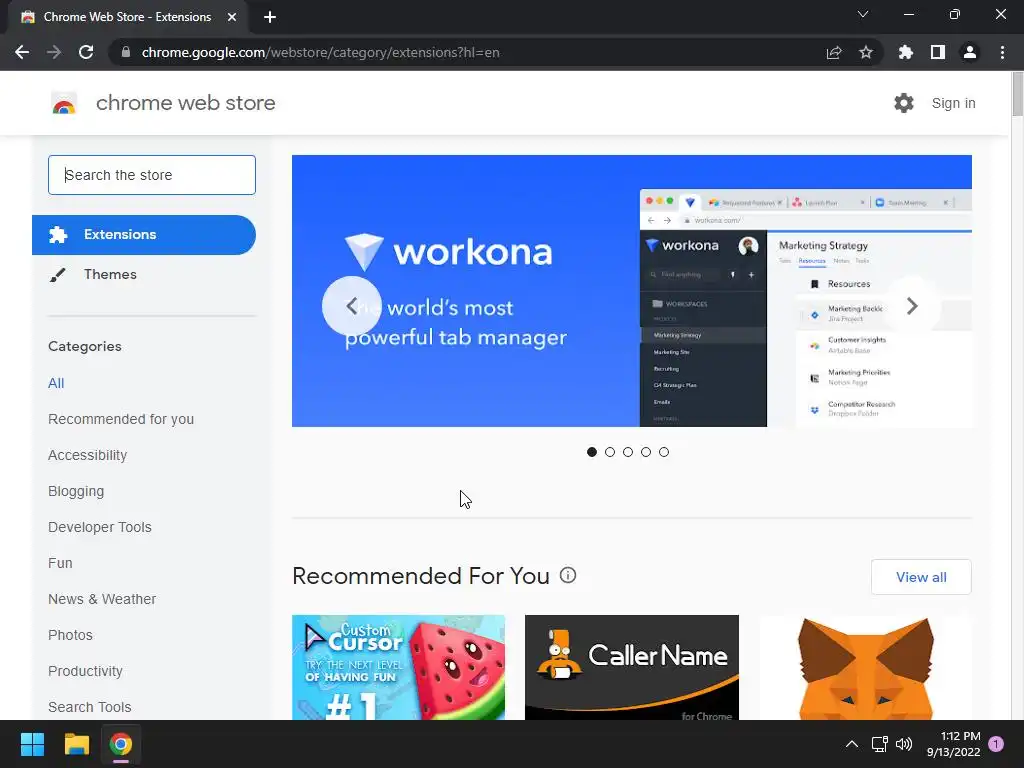The image size is (1024, 768).
Task: Select the Chrome Web Store browser tab
Action: point(127,17)
